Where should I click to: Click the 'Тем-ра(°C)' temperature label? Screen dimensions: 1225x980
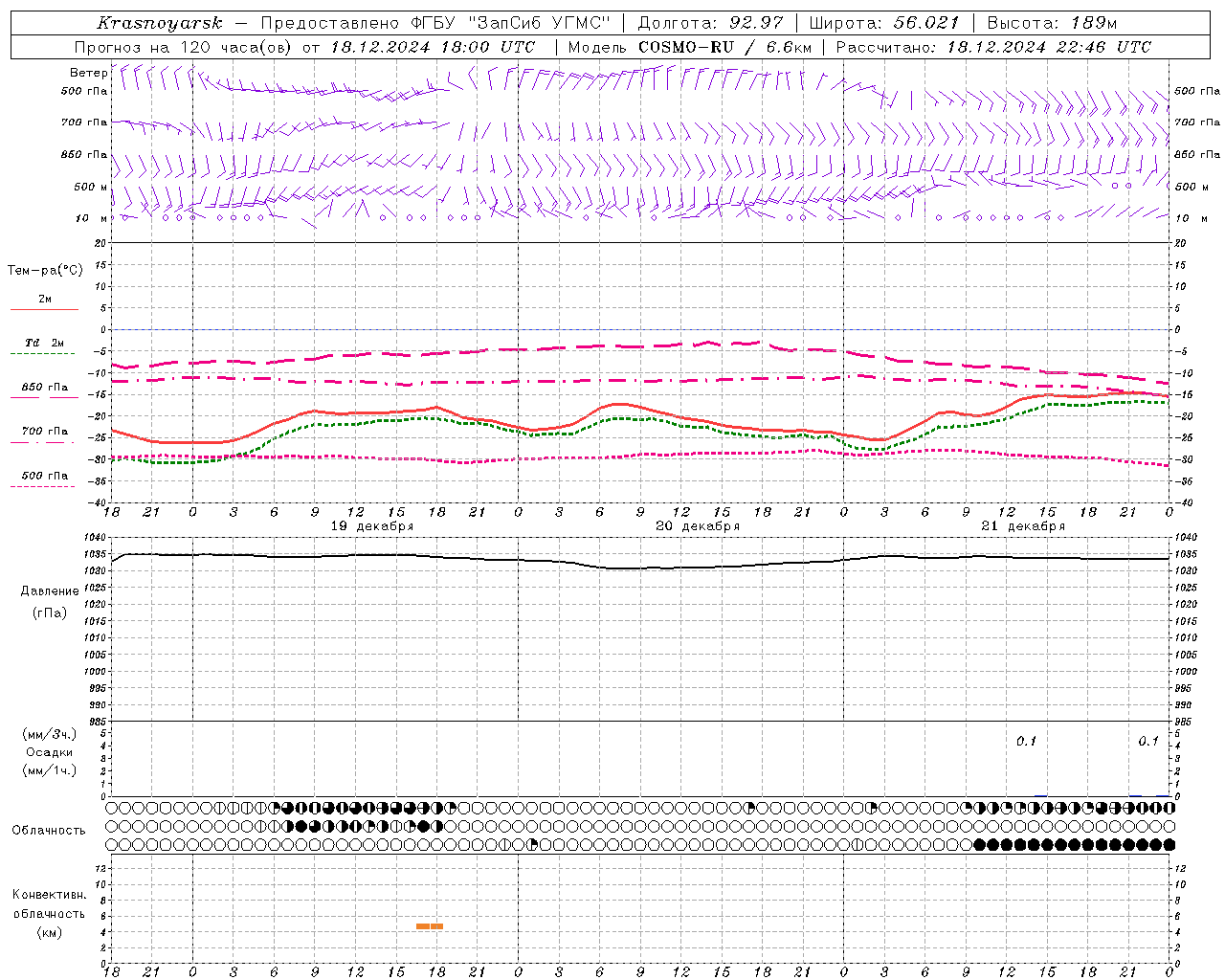click(45, 271)
